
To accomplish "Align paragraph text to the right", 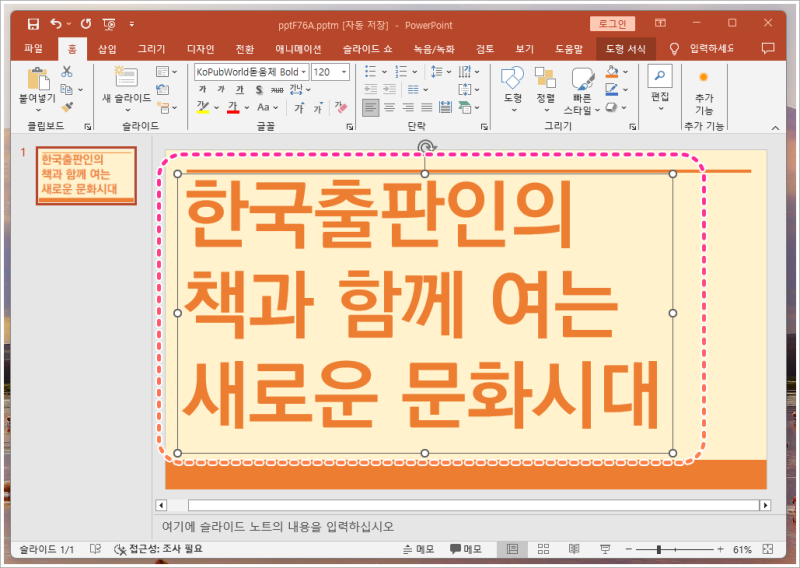I will [x=408, y=108].
